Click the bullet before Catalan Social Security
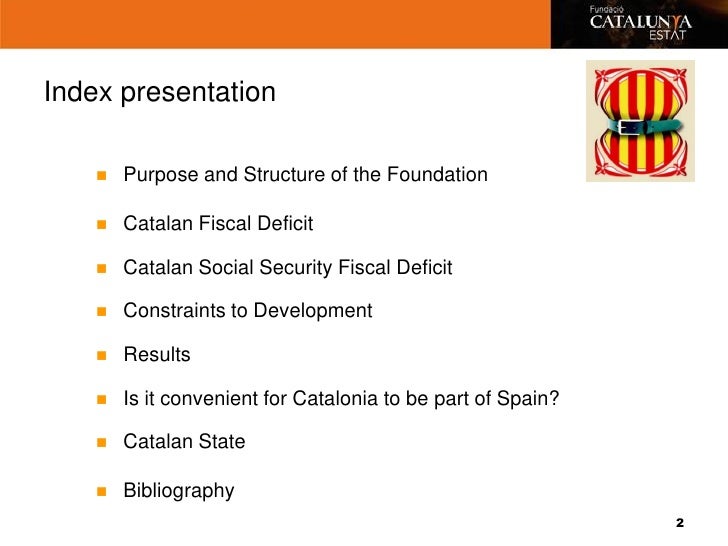Screen dimensions: 728x546 point(102,268)
